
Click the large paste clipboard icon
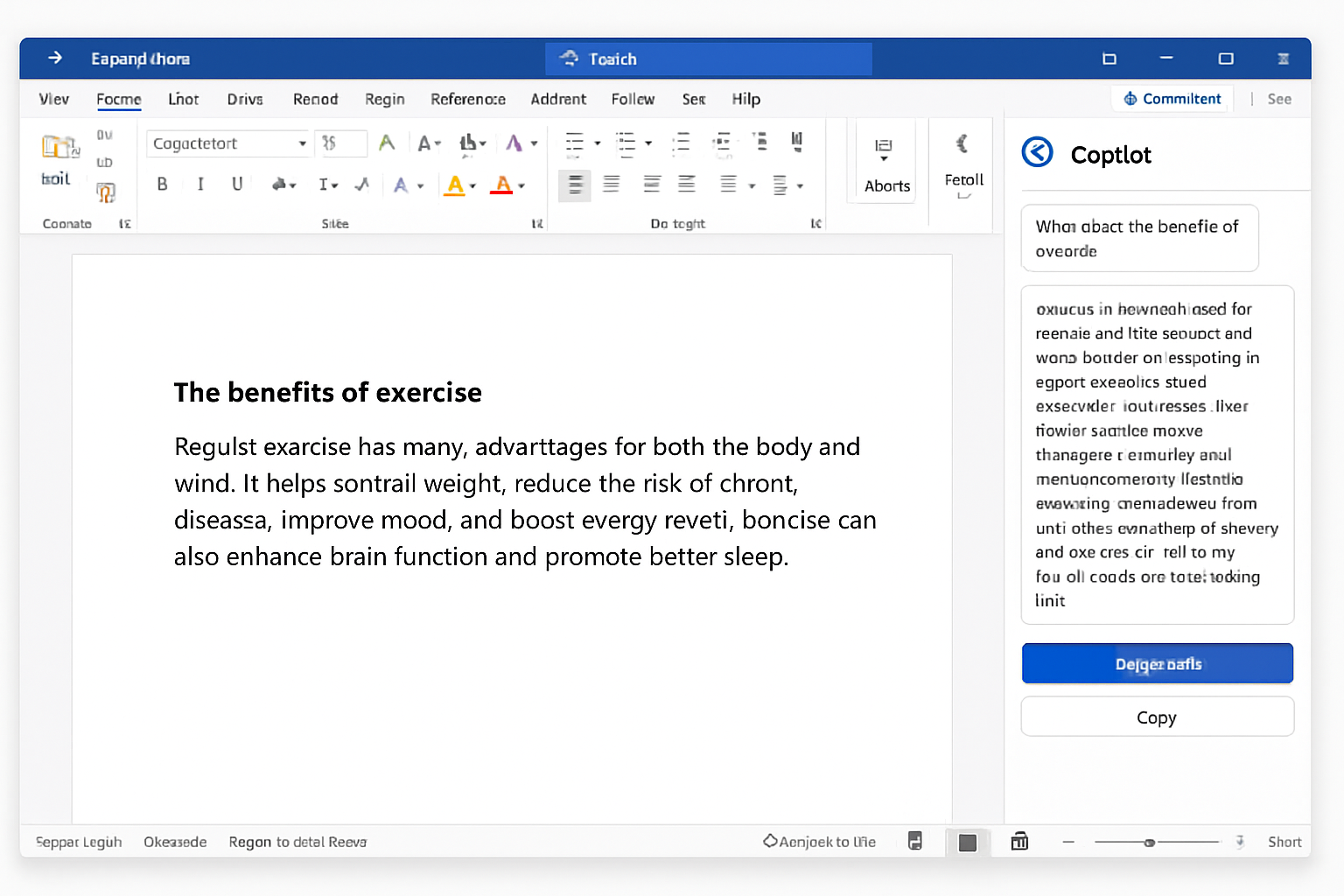(x=59, y=147)
